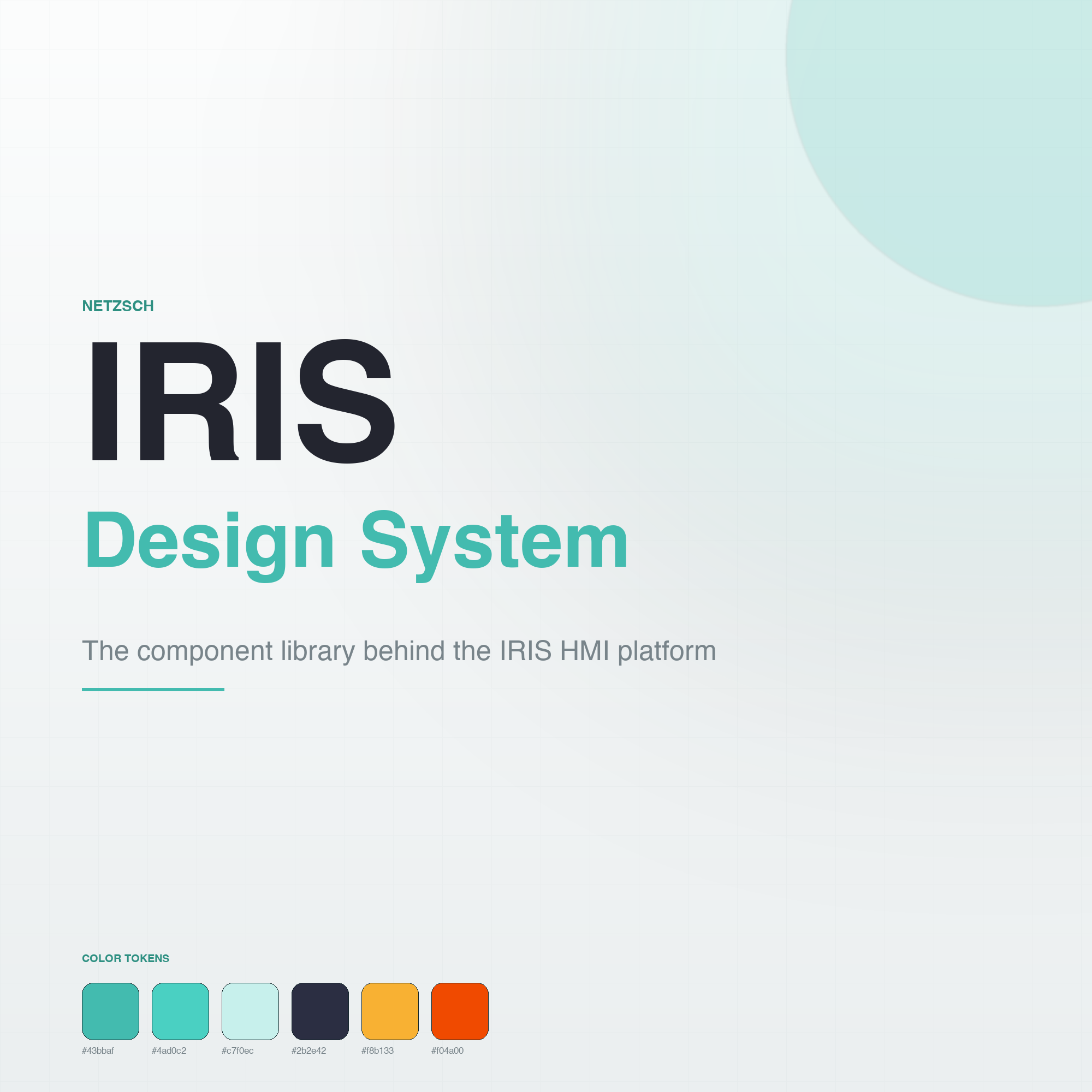The width and height of the screenshot is (1092, 1092).
Task: Click the #43bbaf hex label
Action: pyautogui.click(x=98, y=1051)
